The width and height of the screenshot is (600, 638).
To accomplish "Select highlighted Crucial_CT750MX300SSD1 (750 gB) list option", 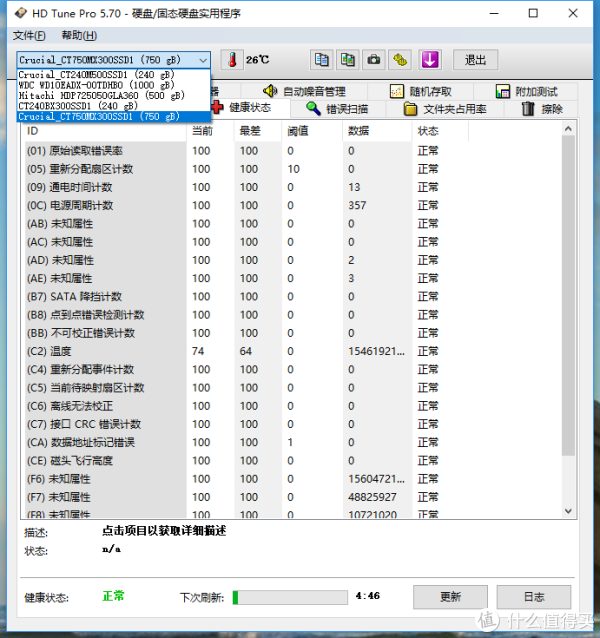I will (x=113, y=116).
